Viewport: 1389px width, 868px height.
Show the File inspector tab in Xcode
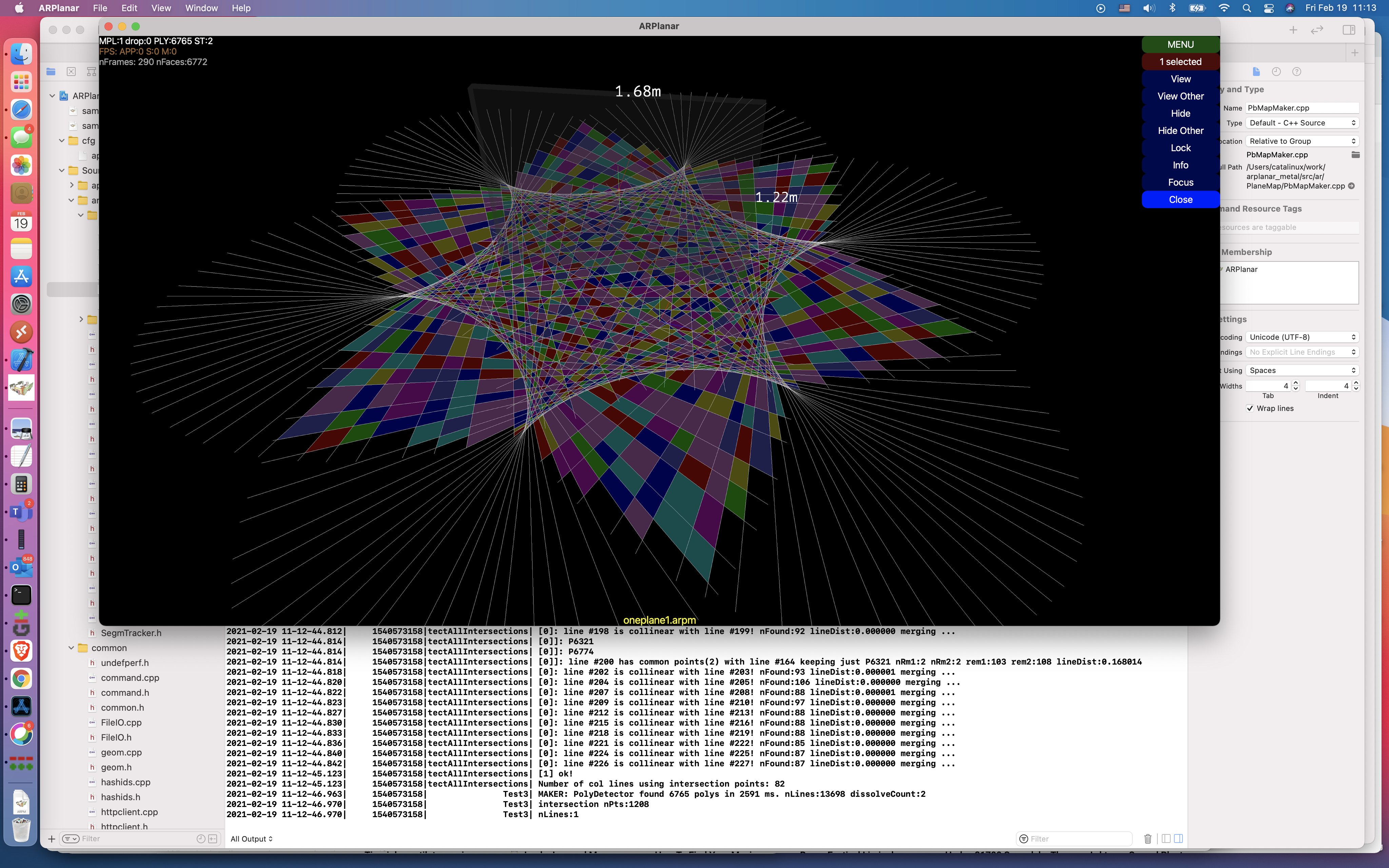(x=1256, y=71)
